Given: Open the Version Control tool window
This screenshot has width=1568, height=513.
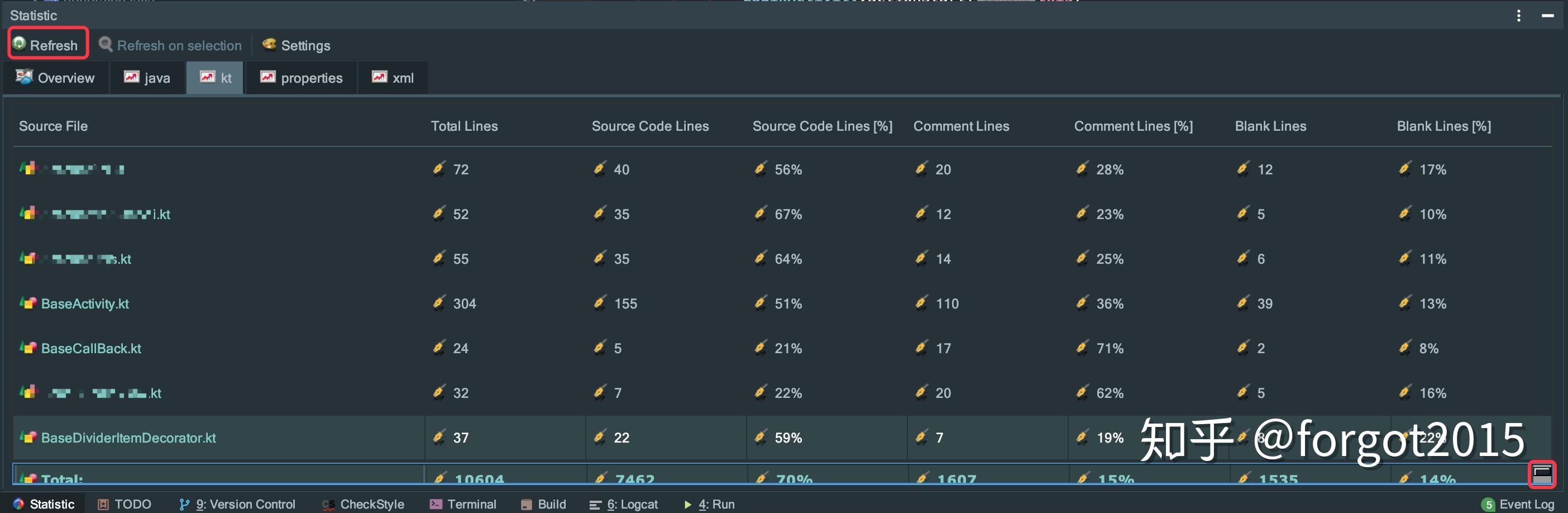Looking at the screenshot, I should [x=237, y=504].
